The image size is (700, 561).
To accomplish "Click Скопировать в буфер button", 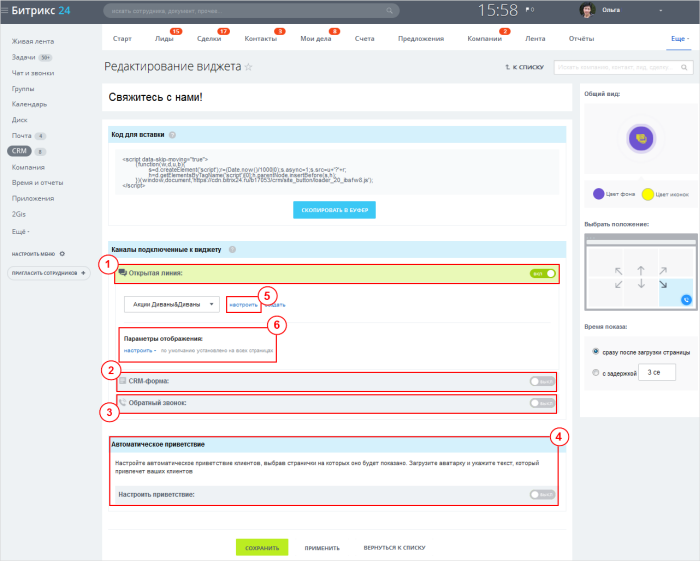I will 334,210.
